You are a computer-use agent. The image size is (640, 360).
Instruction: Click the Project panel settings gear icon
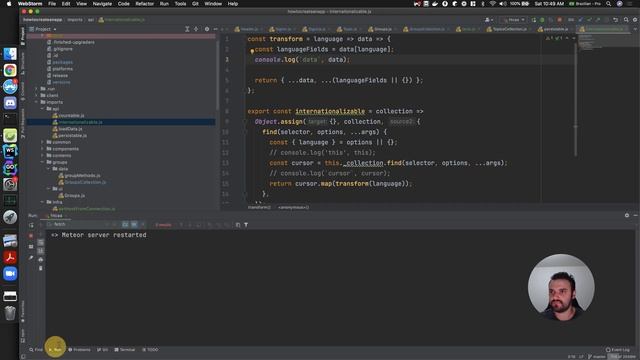point(207,29)
